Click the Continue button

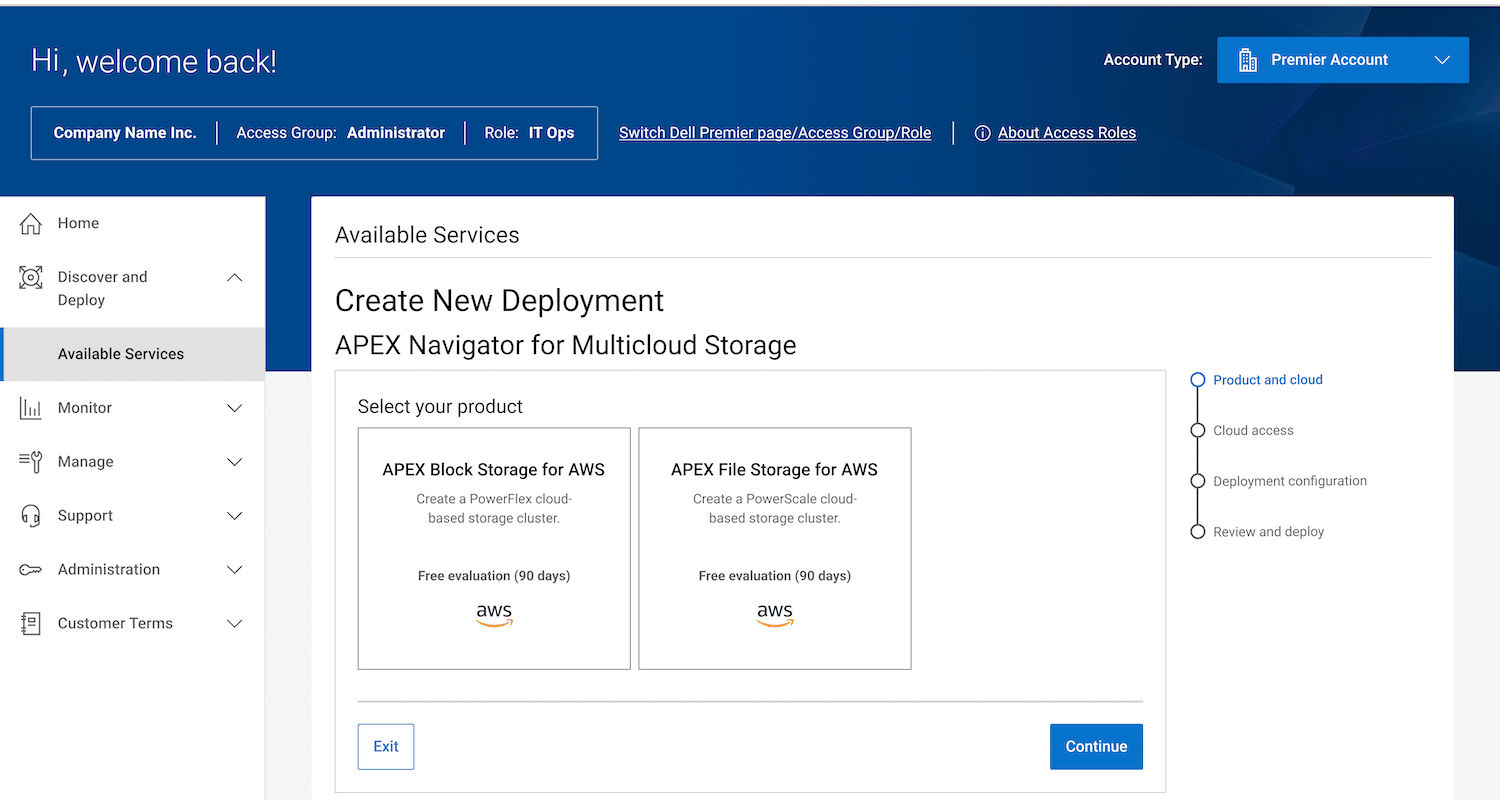(1096, 747)
